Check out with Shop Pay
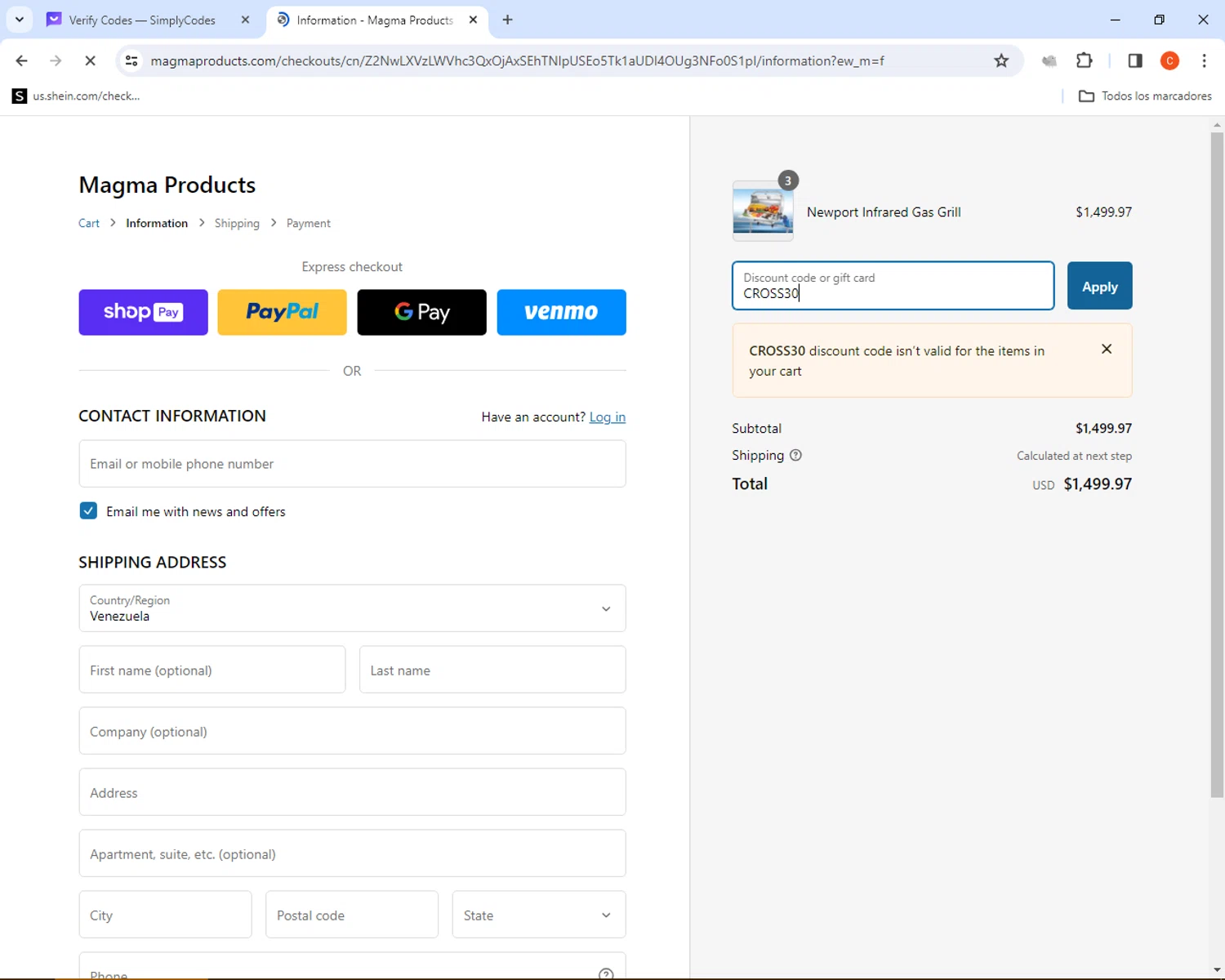 coord(143,312)
